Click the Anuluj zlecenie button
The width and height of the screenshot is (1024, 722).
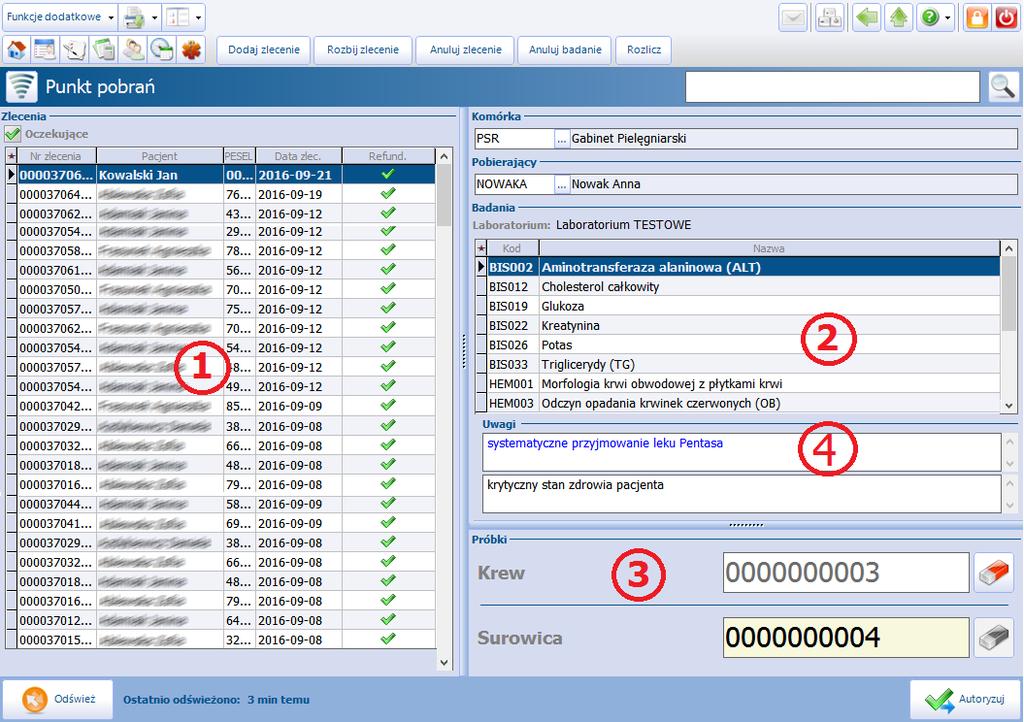pyautogui.click(x=466, y=50)
